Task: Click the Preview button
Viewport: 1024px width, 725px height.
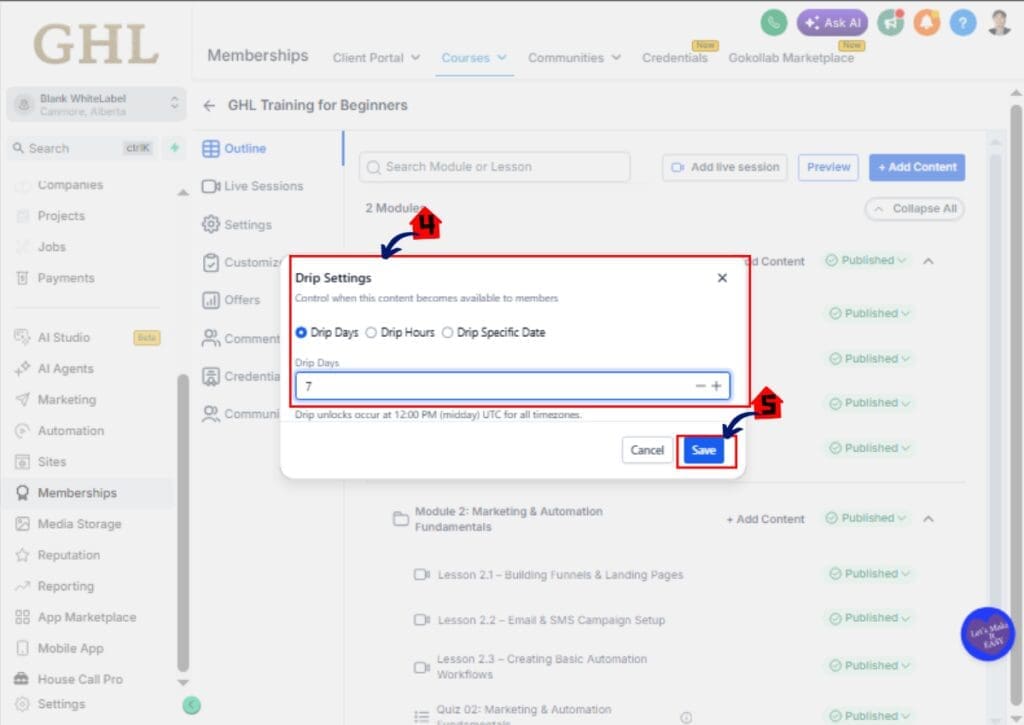Action: (828, 167)
